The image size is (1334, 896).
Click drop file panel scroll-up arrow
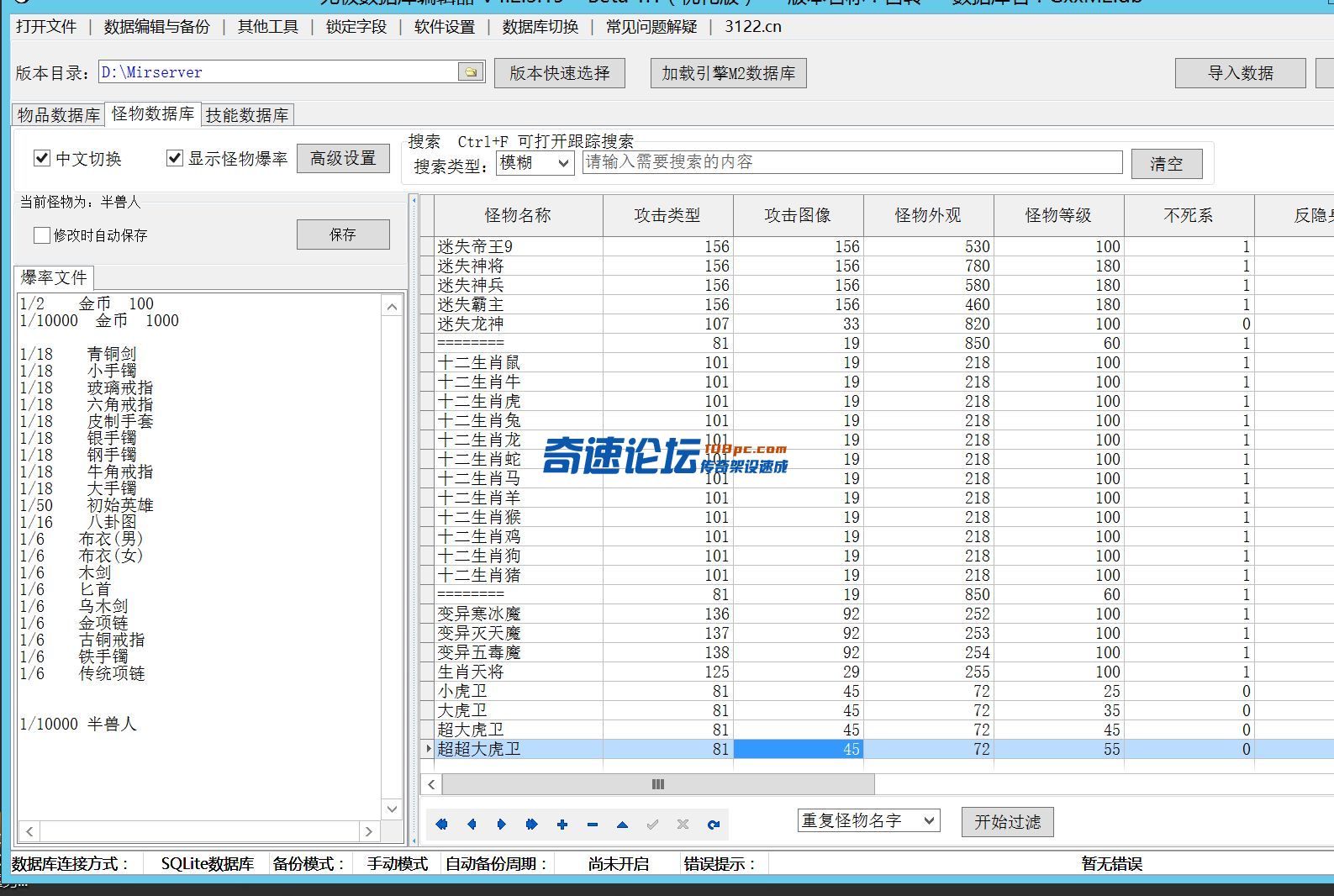[x=392, y=307]
